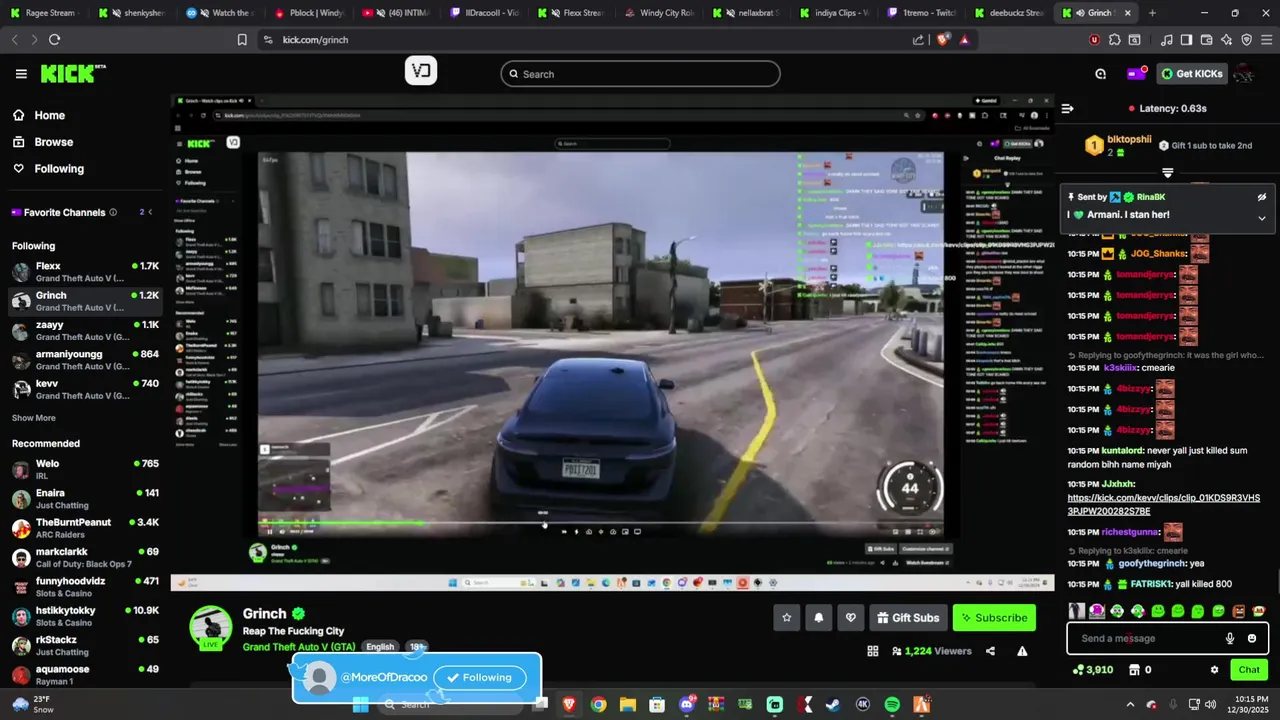Open the multi-view grid icon

[873, 651]
